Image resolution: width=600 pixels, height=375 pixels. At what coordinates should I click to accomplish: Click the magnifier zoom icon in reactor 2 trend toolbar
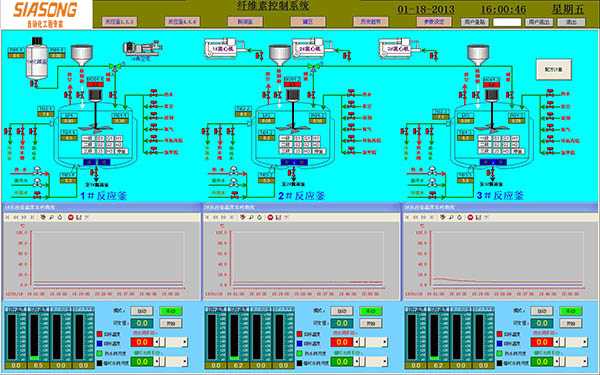[251, 217]
